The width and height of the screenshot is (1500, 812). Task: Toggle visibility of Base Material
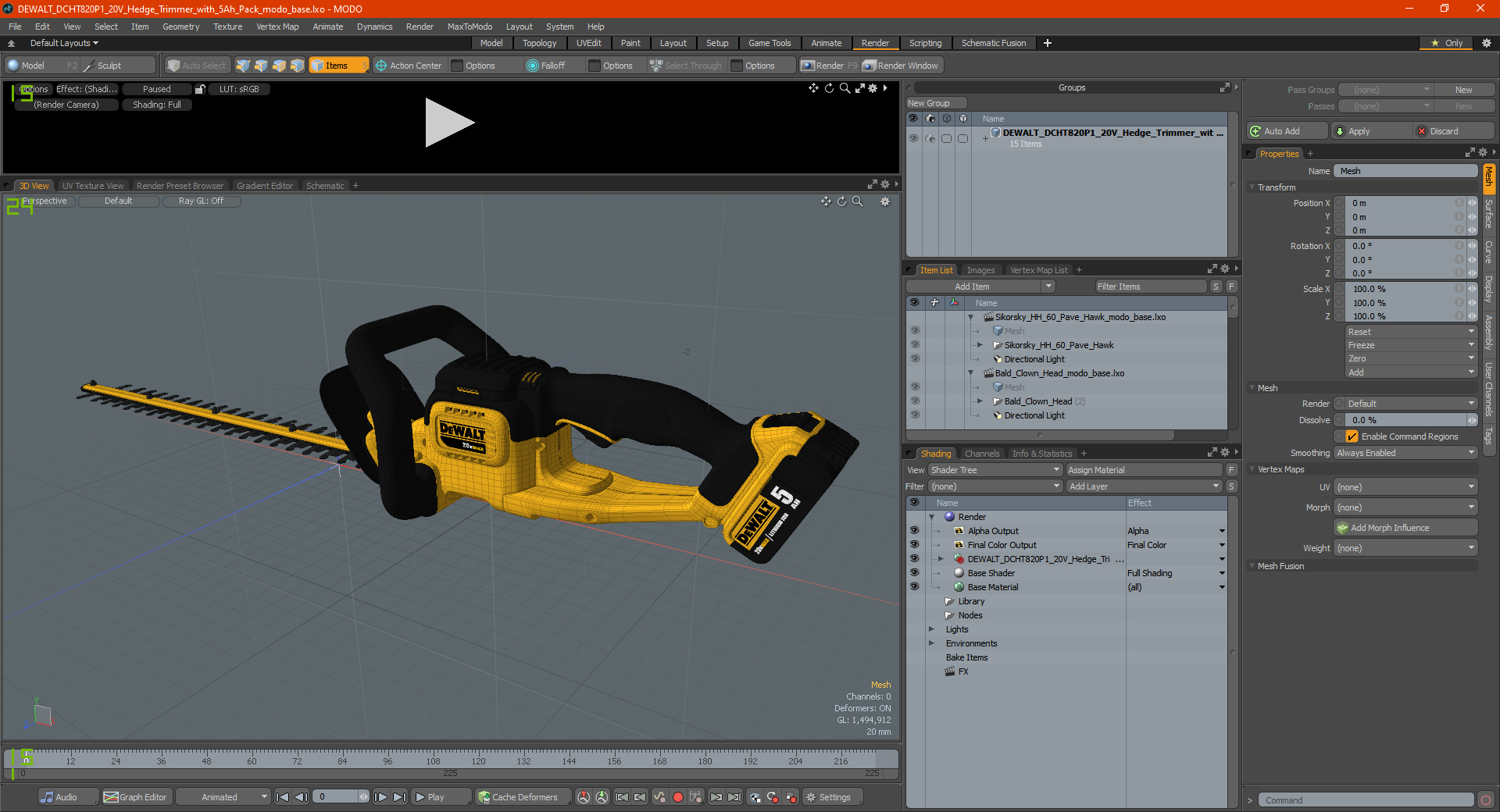click(914, 587)
